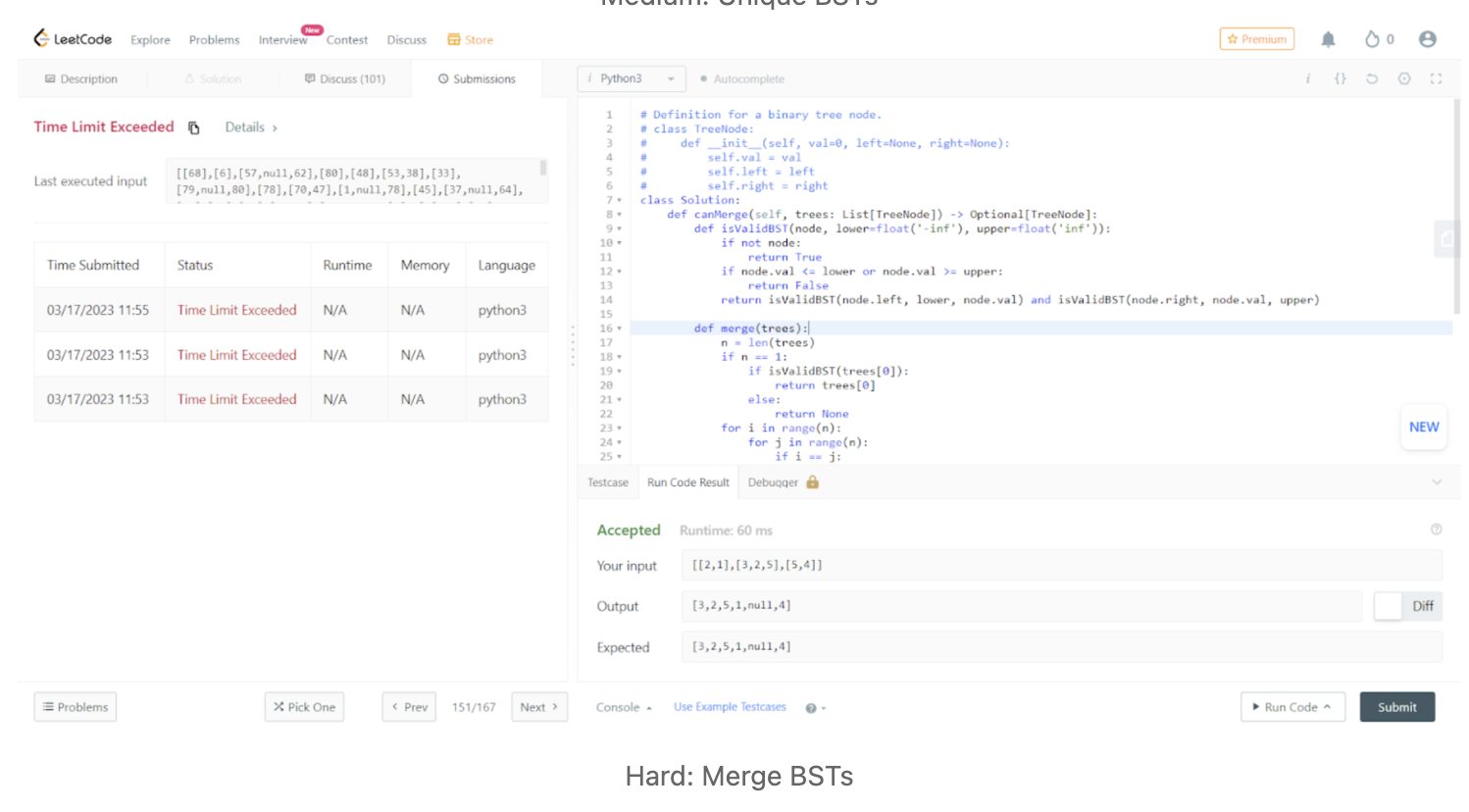
Task: Select the Testcase tab
Action: [x=607, y=482]
